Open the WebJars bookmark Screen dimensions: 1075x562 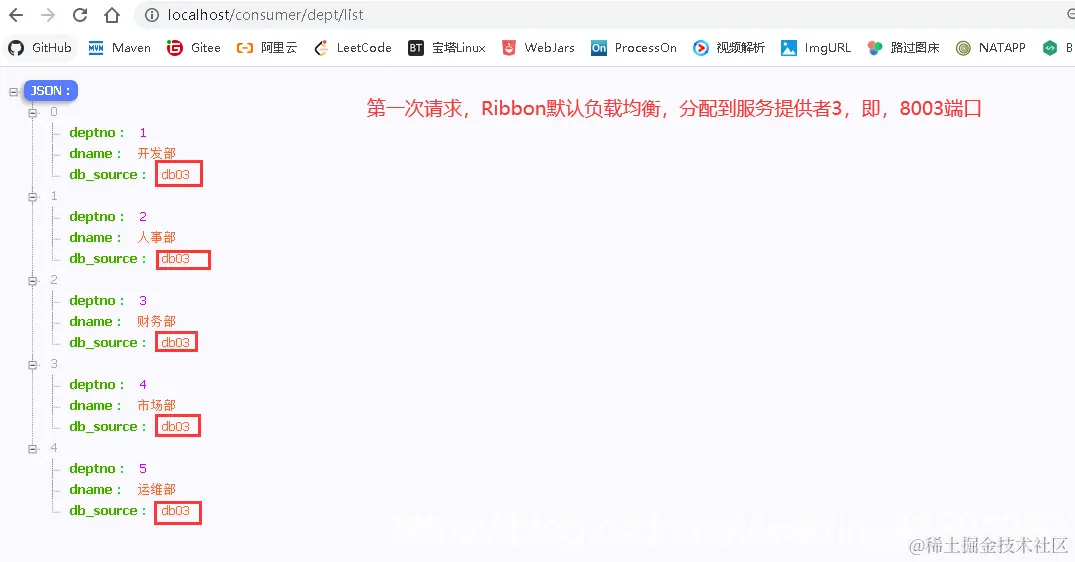(538, 48)
